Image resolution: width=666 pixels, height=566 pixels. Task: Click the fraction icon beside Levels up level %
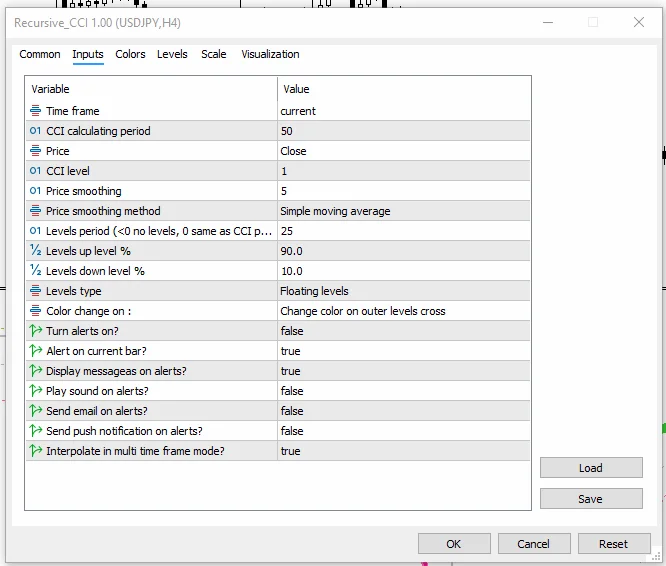point(35,251)
